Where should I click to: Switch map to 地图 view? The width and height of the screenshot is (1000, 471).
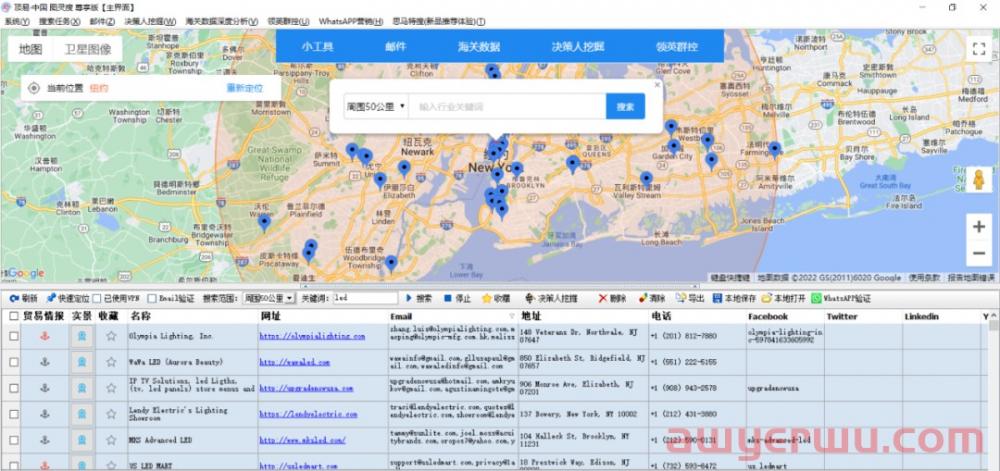pyautogui.click(x=31, y=49)
